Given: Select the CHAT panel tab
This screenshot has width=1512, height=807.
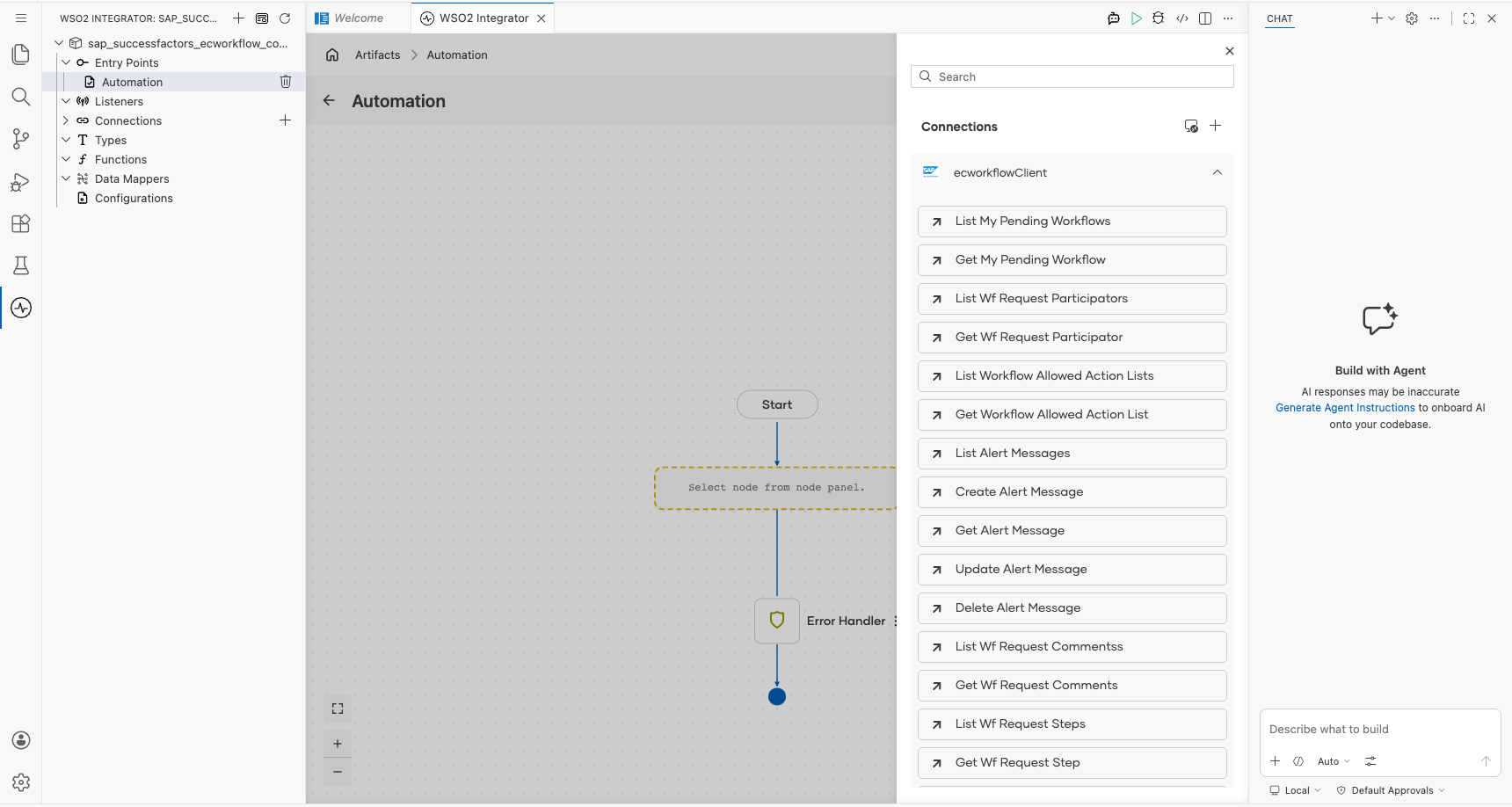Looking at the screenshot, I should (x=1280, y=18).
